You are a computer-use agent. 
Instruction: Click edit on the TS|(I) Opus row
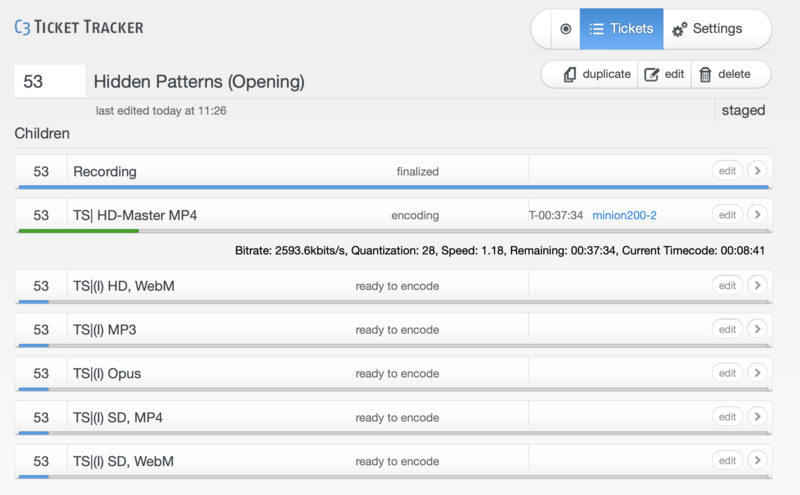pos(727,374)
